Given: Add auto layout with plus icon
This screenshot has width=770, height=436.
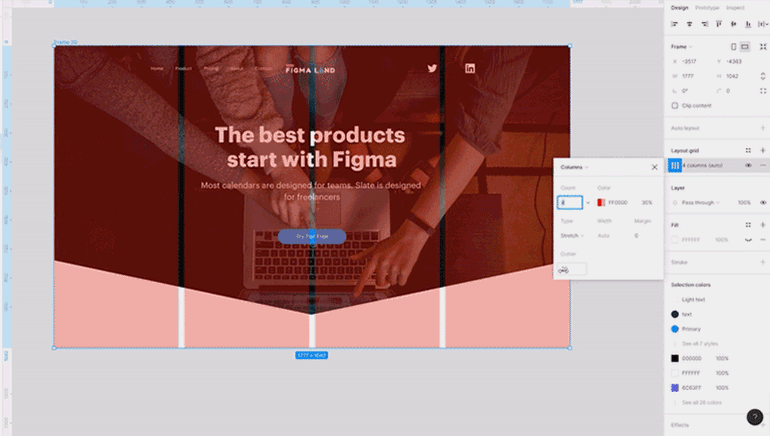Looking at the screenshot, I should (x=763, y=128).
